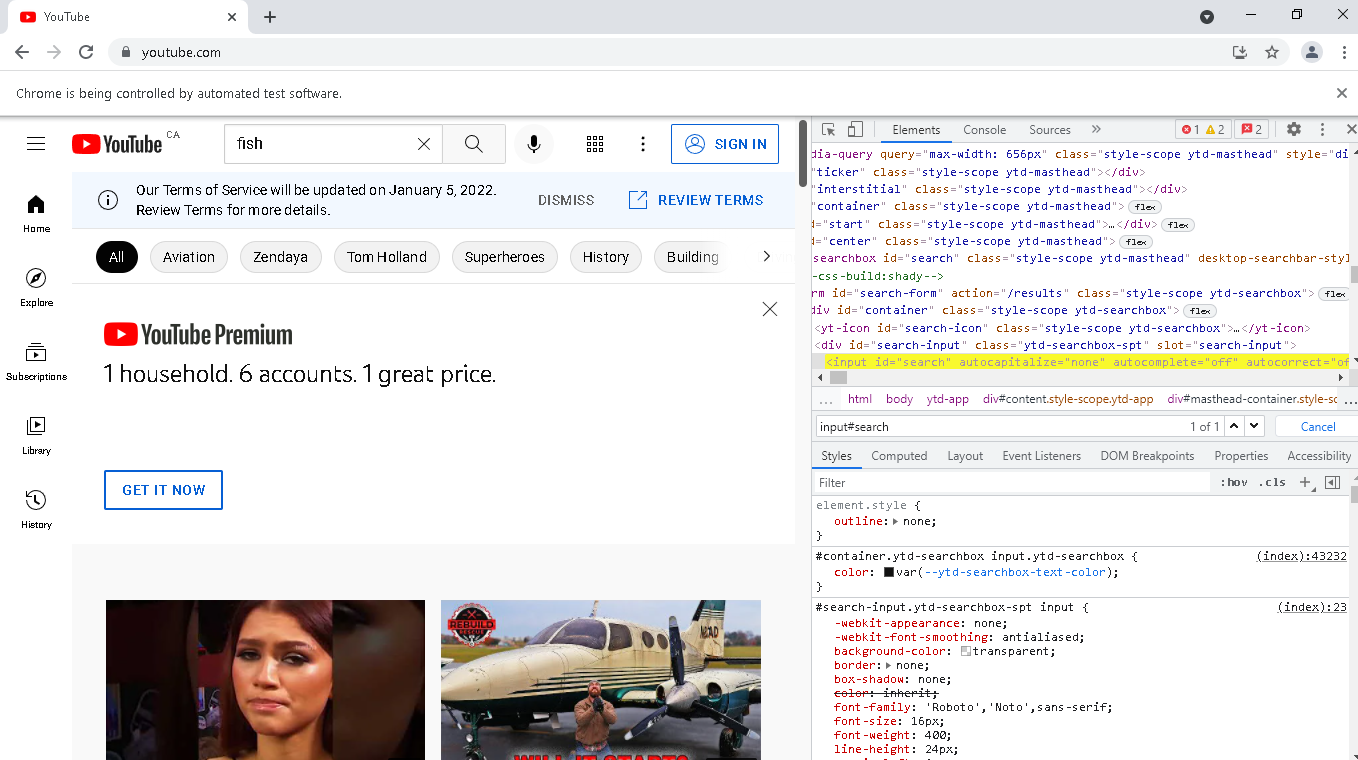Select the Aviation category chip

[189, 257]
